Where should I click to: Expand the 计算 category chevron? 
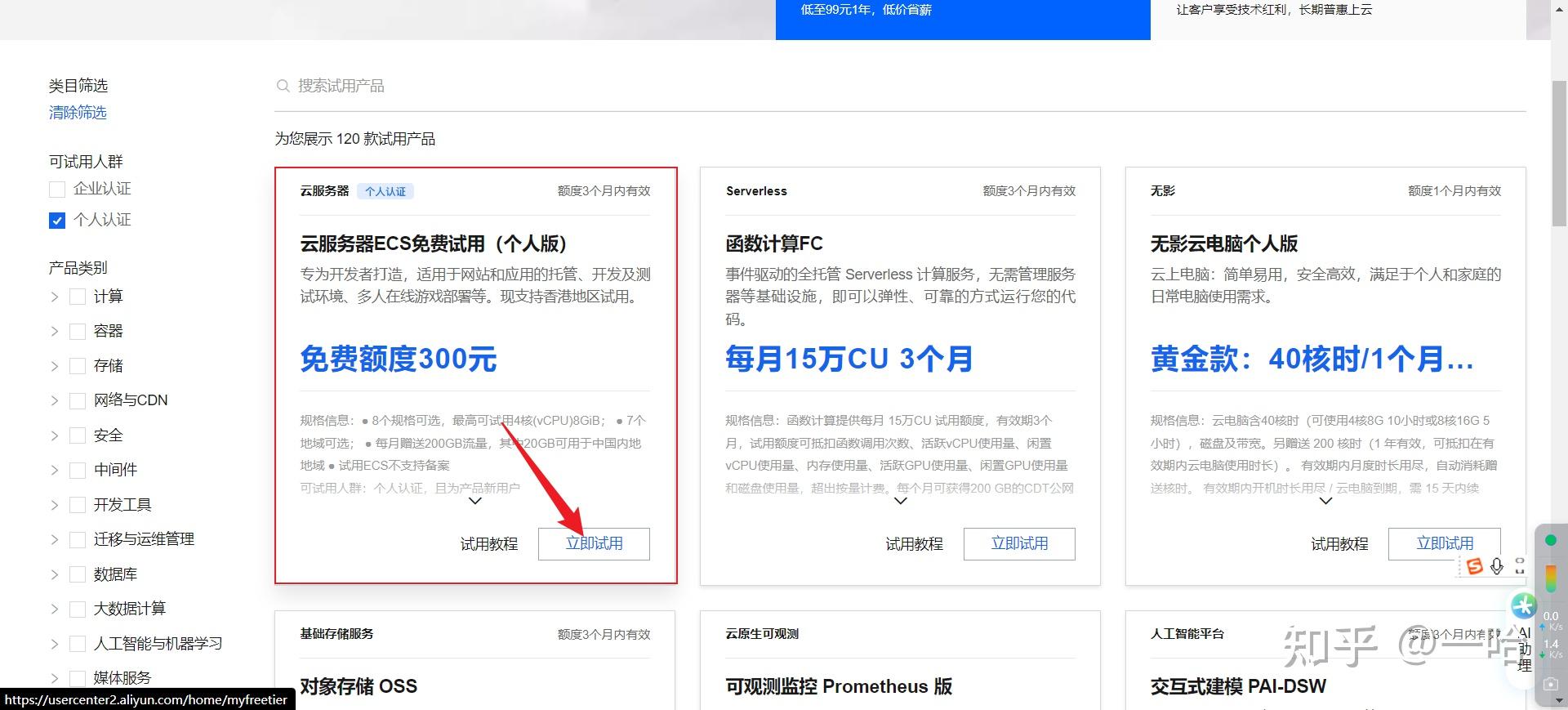(x=55, y=297)
